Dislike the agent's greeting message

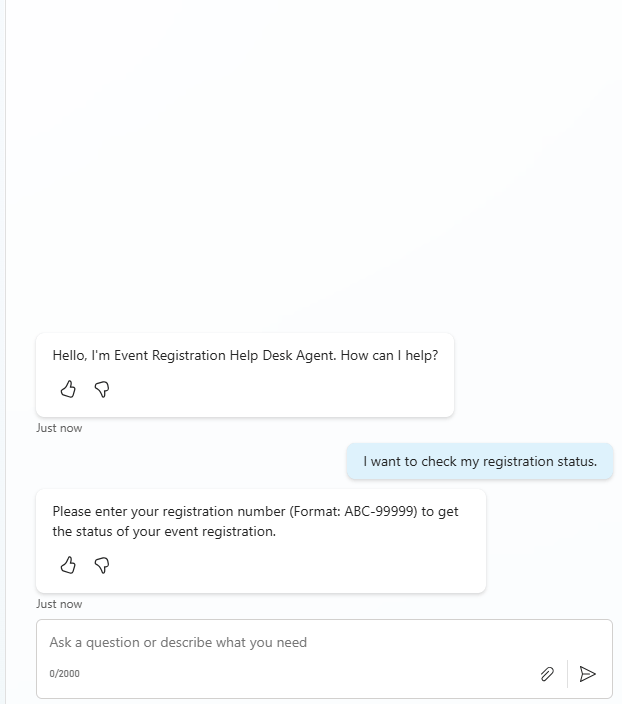(101, 389)
